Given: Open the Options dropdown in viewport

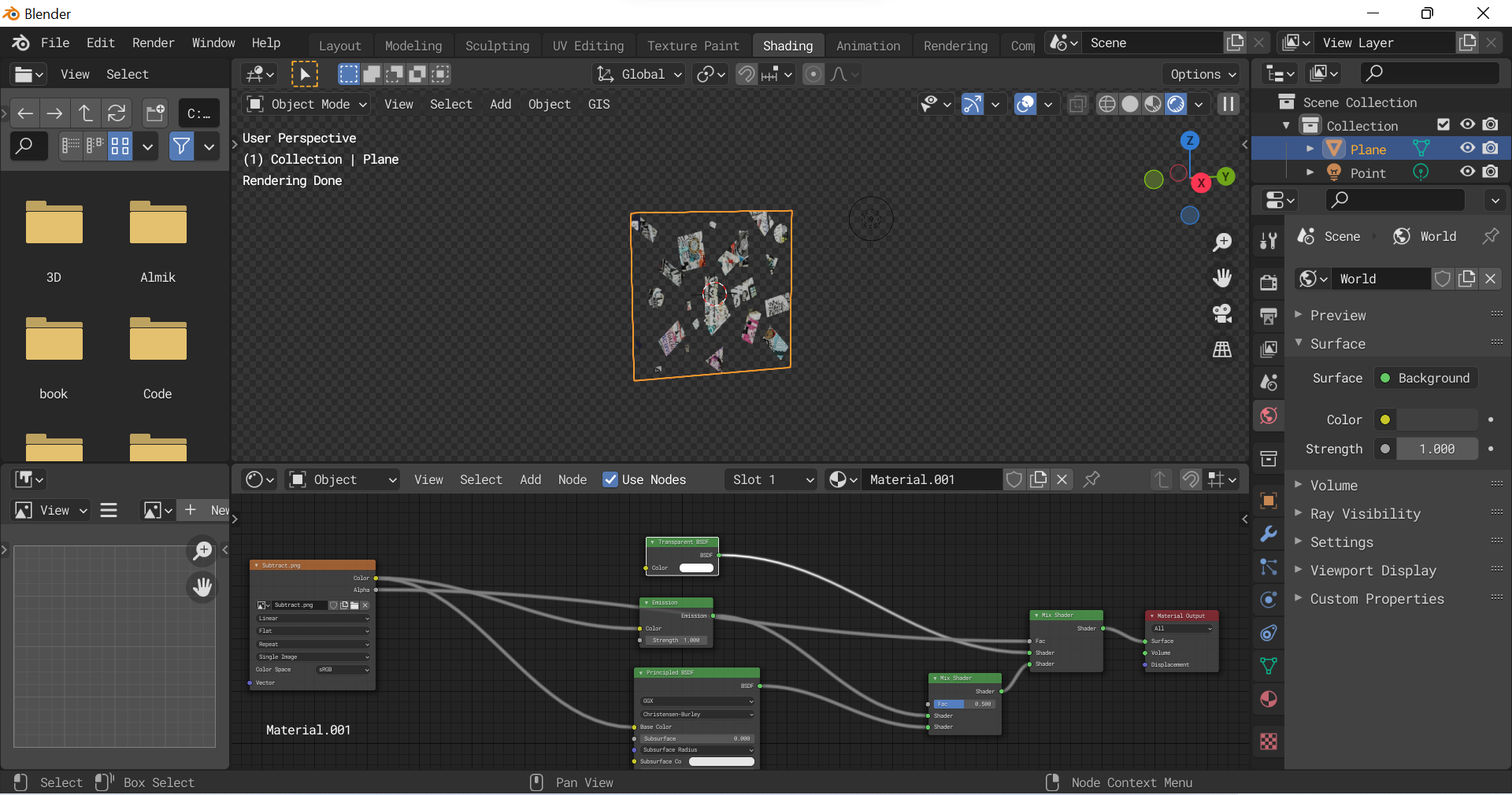Looking at the screenshot, I should click(x=1203, y=74).
